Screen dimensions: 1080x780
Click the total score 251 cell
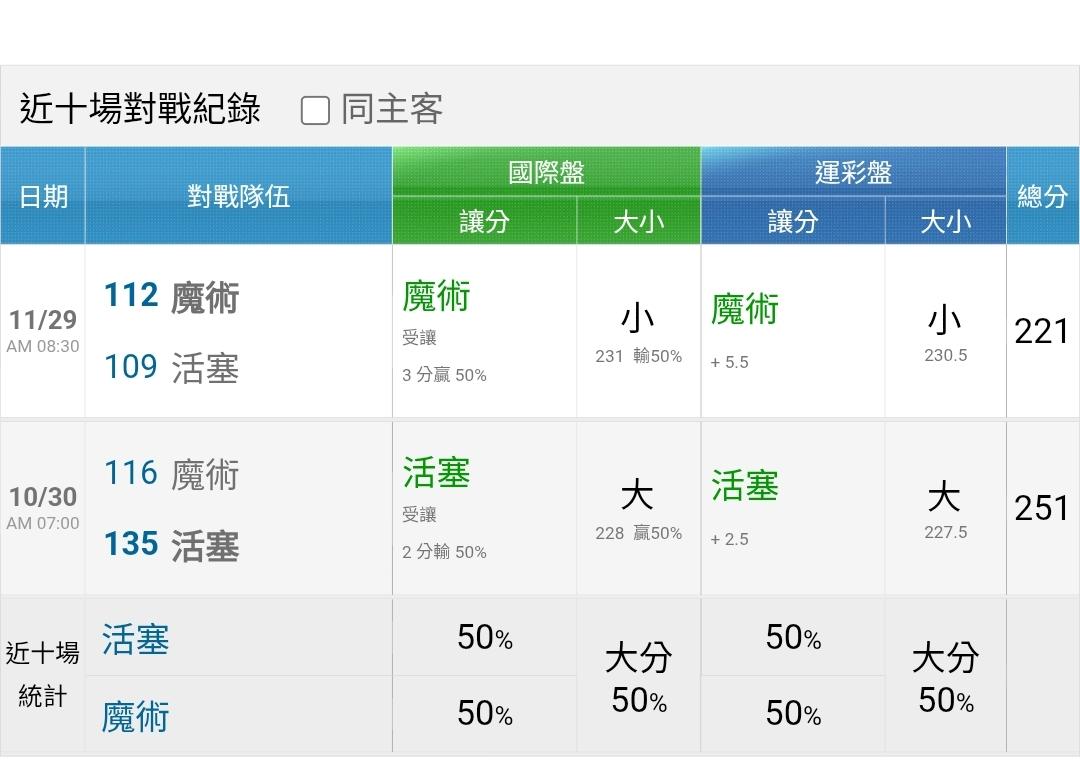[1042, 508]
